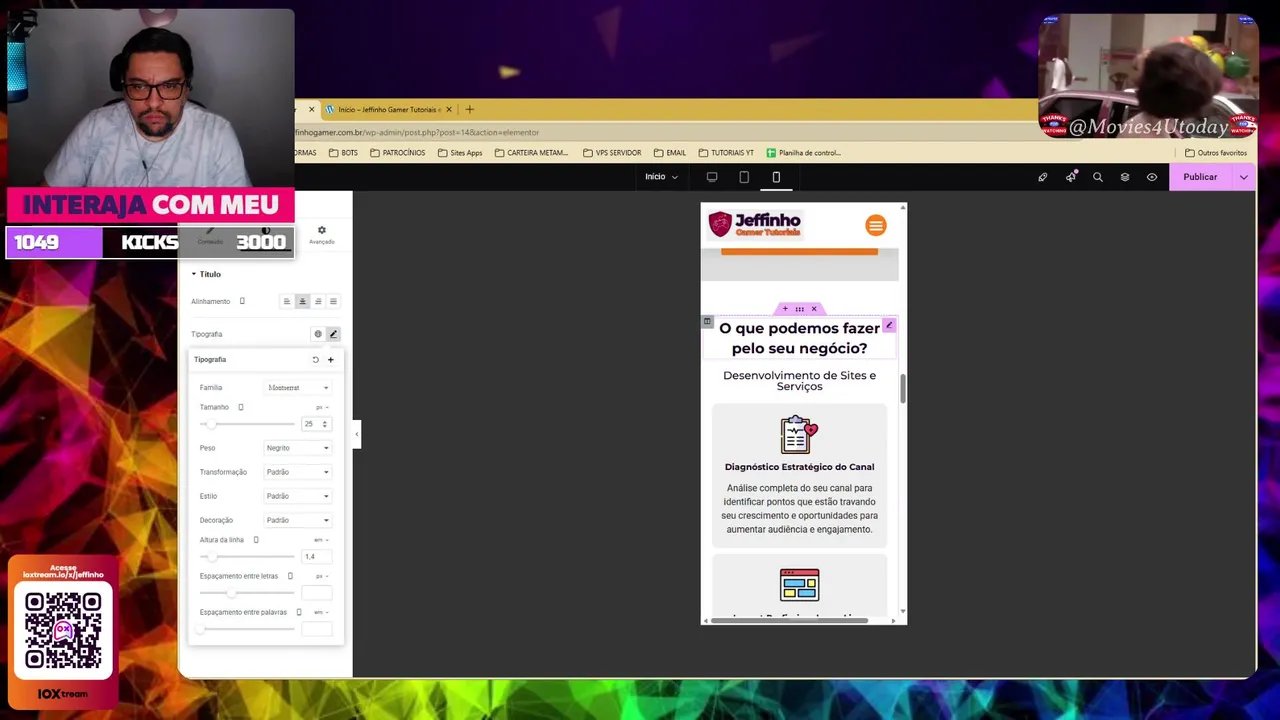The image size is (1280, 720).
Task: Open the Peso weight dropdown
Action: 298,448
